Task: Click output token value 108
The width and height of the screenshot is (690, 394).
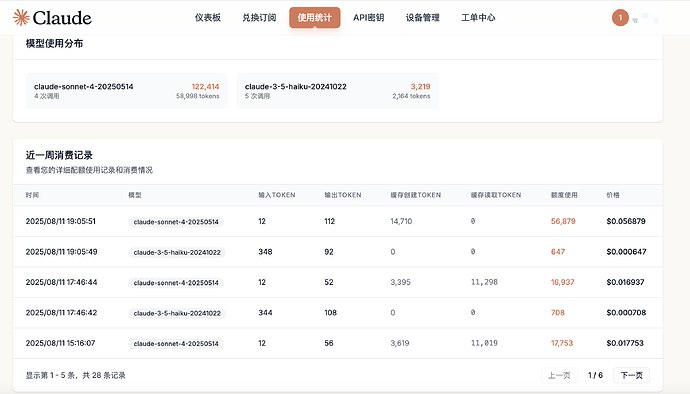Action: coord(330,313)
